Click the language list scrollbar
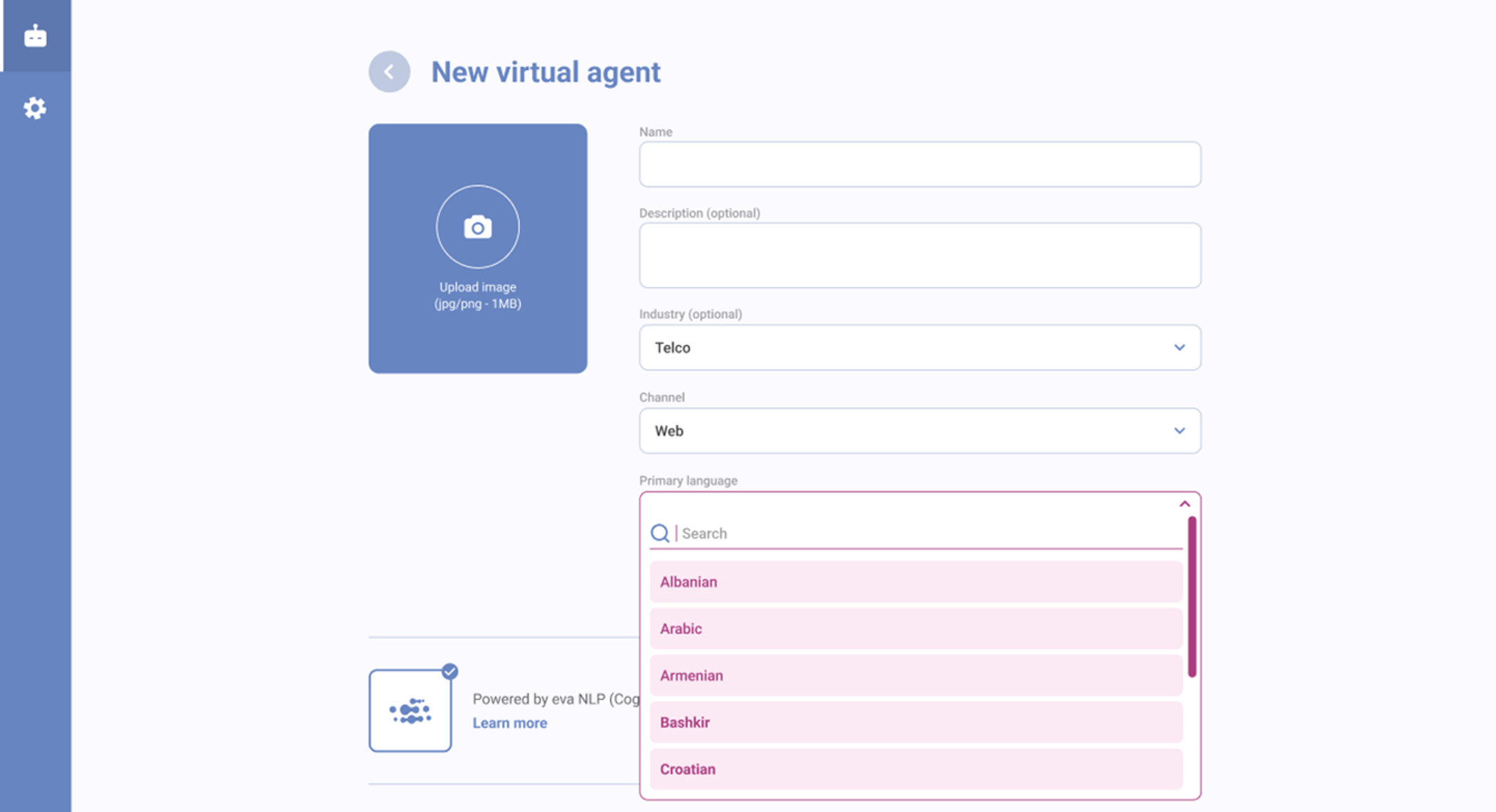The width and height of the screenshot is (1496, 812). tap(1192, 597)
